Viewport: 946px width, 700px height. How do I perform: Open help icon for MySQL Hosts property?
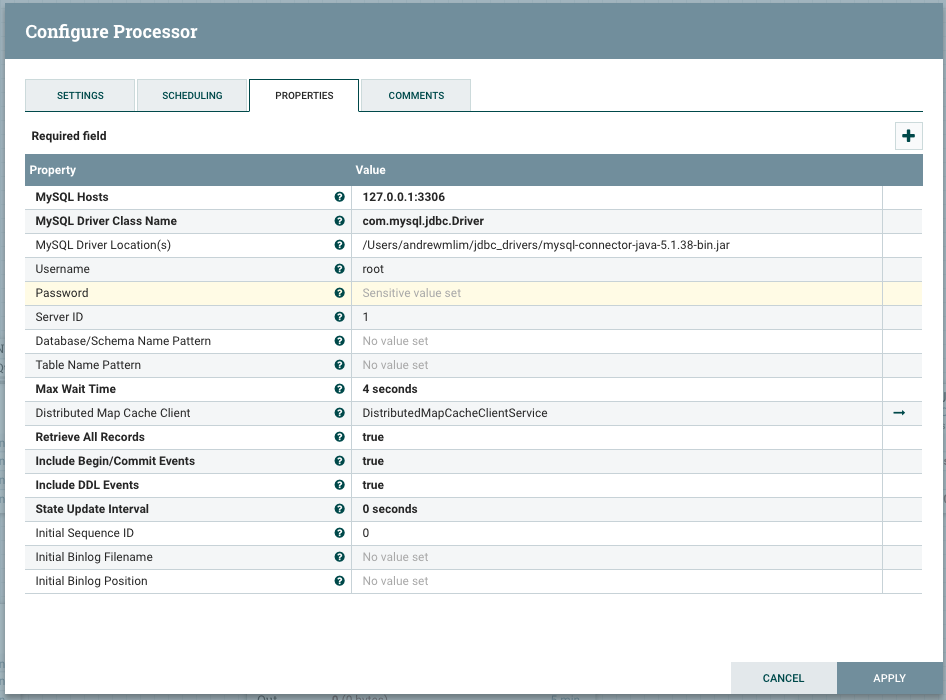[x=339, y=196]
